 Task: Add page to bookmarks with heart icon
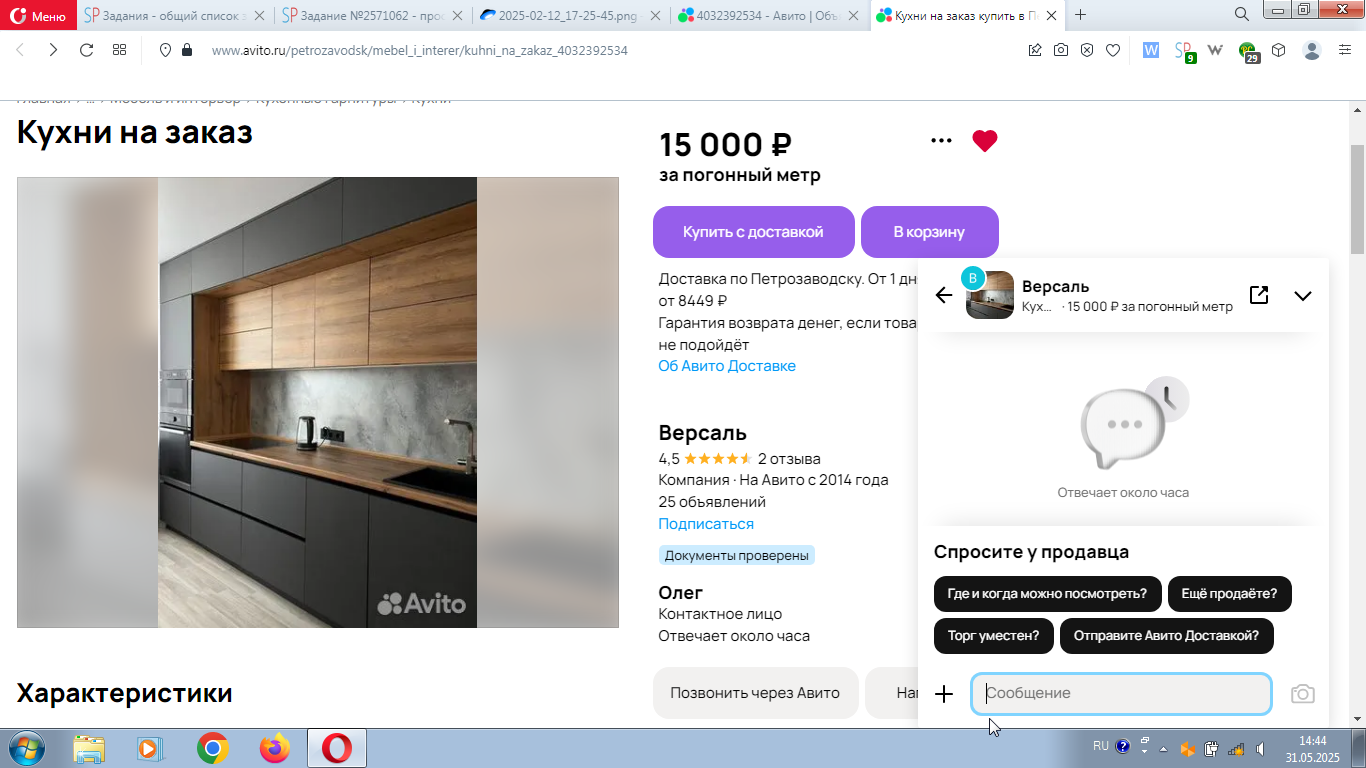tap(1112, 50)
